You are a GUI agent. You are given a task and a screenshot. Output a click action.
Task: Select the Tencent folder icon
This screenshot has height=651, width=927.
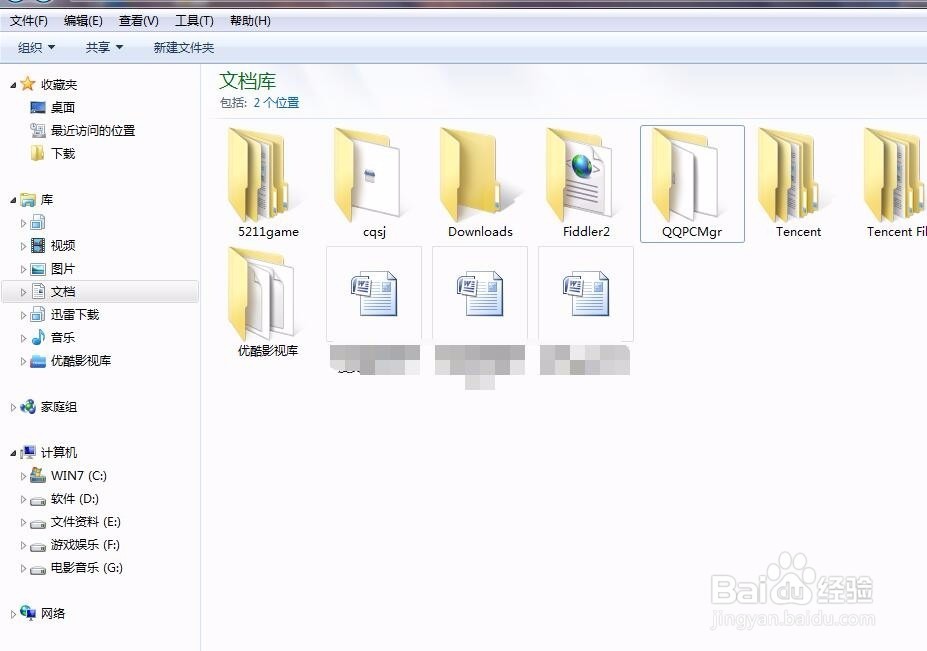tap(790, 174)
